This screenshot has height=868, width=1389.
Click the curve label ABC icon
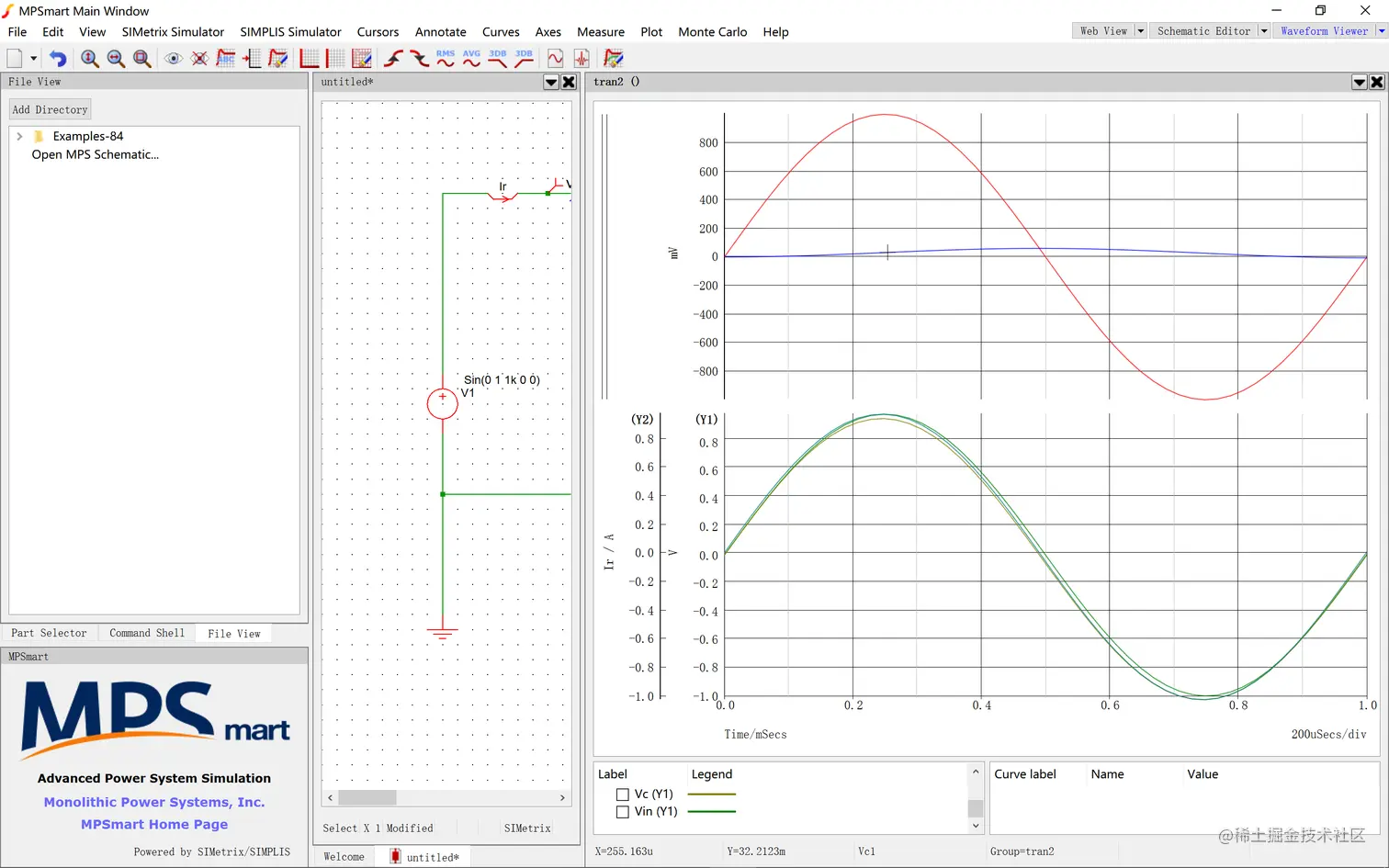click(x=226, y=59)
